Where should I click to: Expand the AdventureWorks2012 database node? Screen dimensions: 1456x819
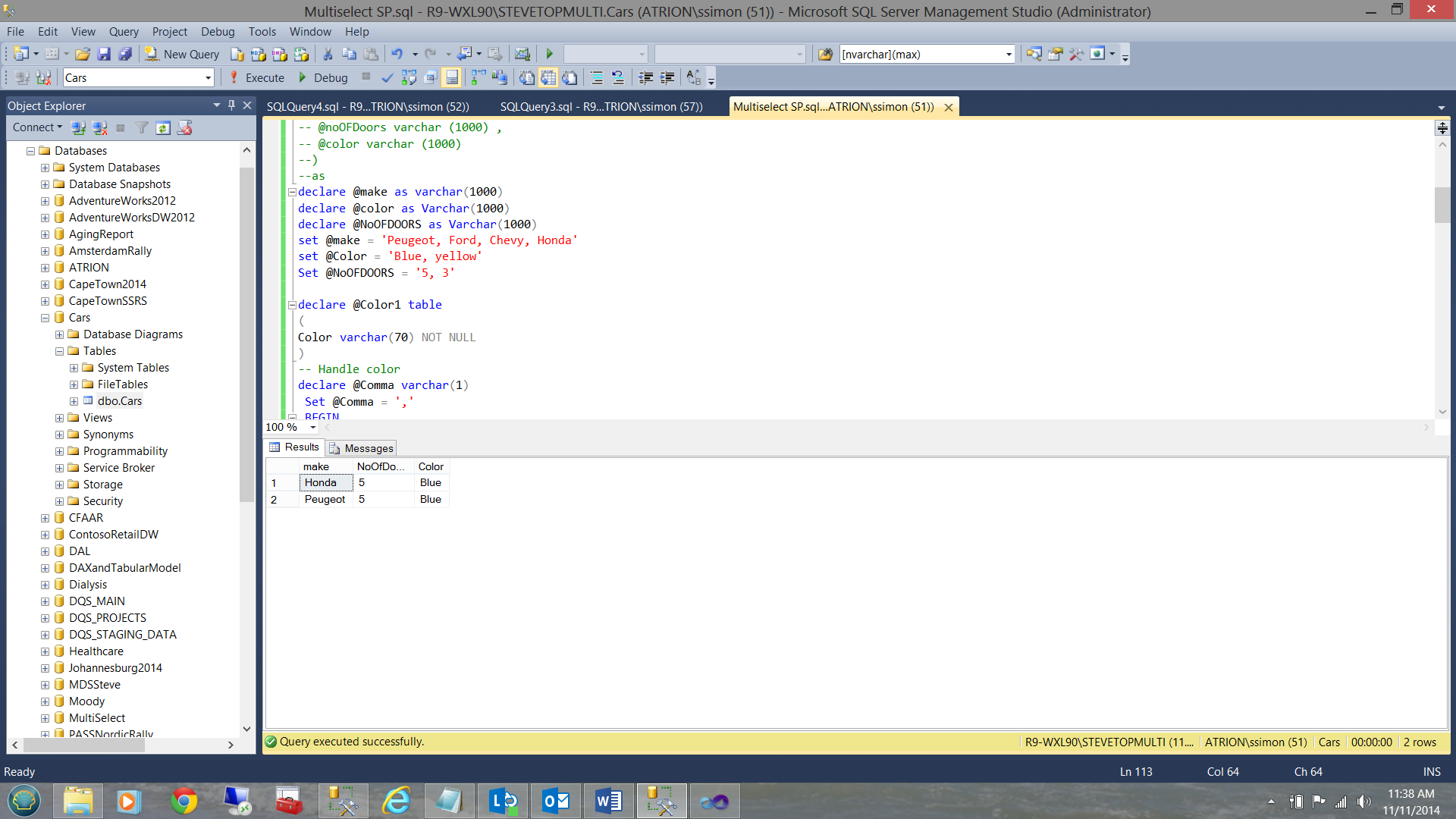coord(45,201)
